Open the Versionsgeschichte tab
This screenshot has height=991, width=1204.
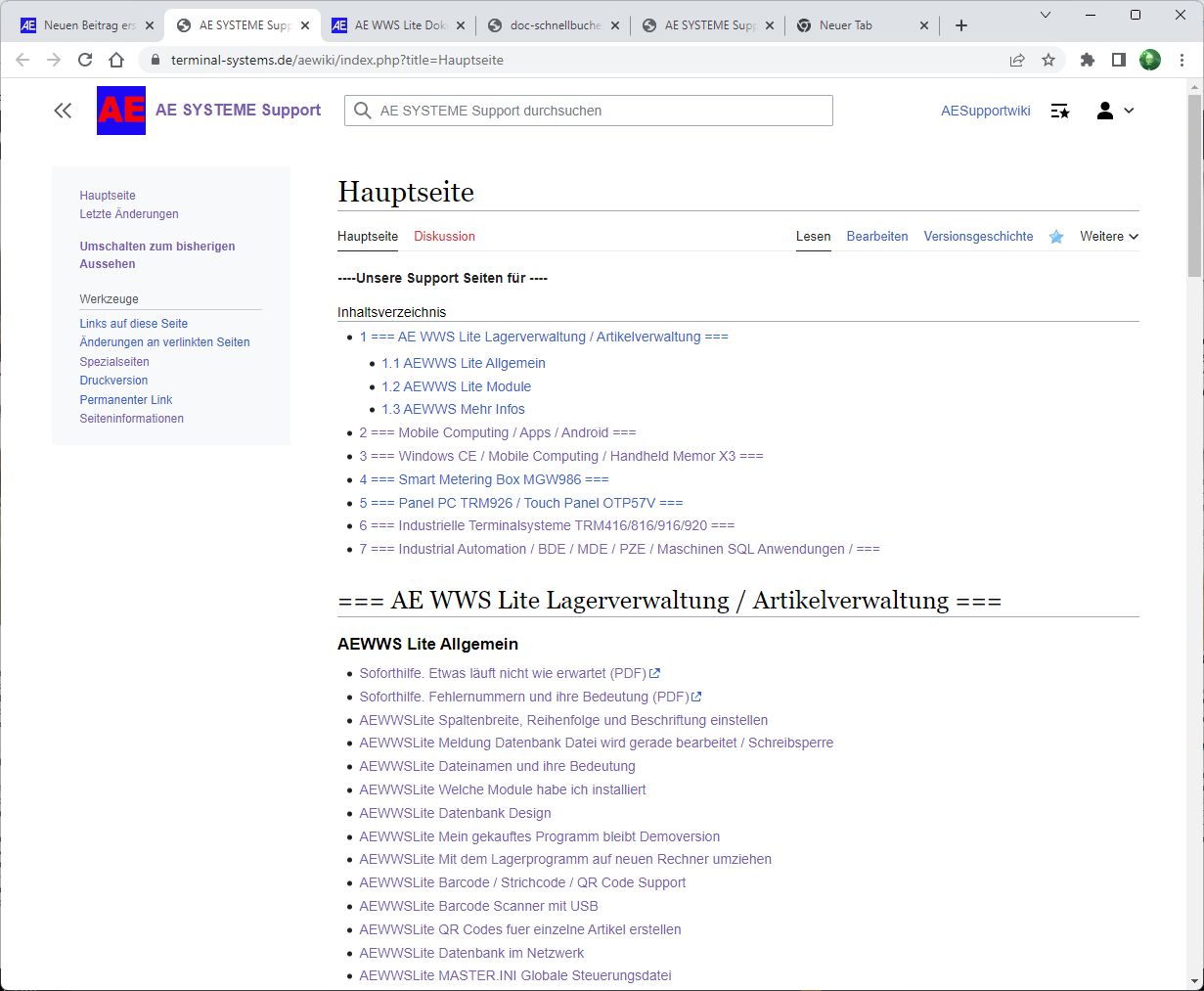pyautogui.click(x=978, y=237)
